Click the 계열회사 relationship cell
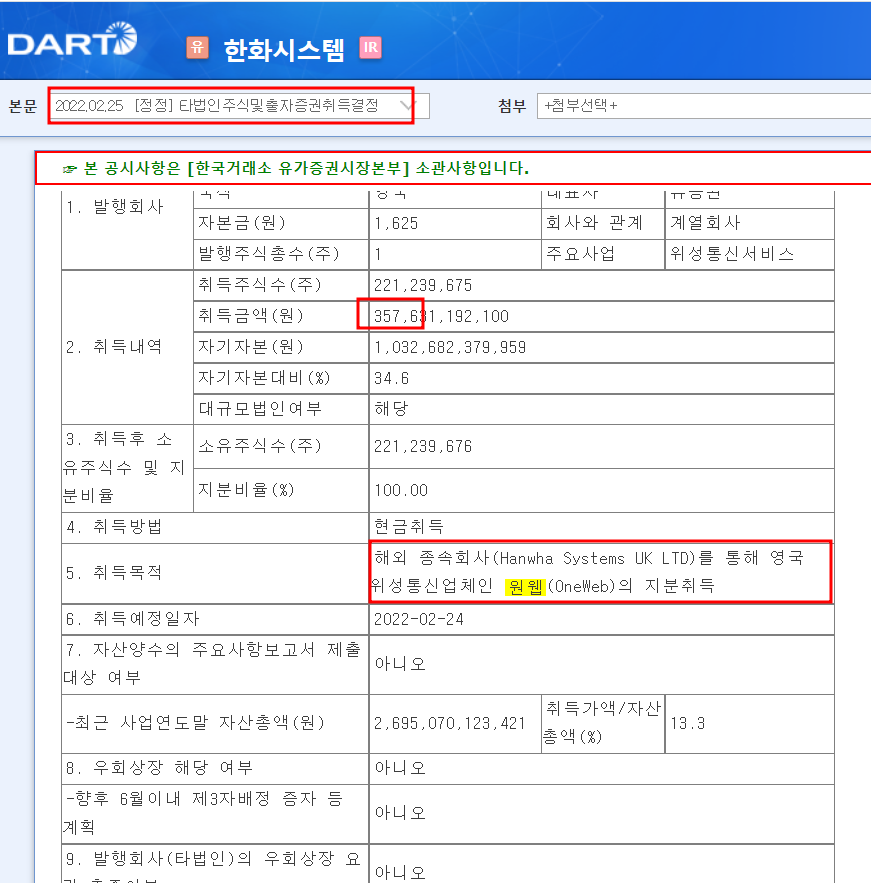The image size is (871, 883). point(749,224)
